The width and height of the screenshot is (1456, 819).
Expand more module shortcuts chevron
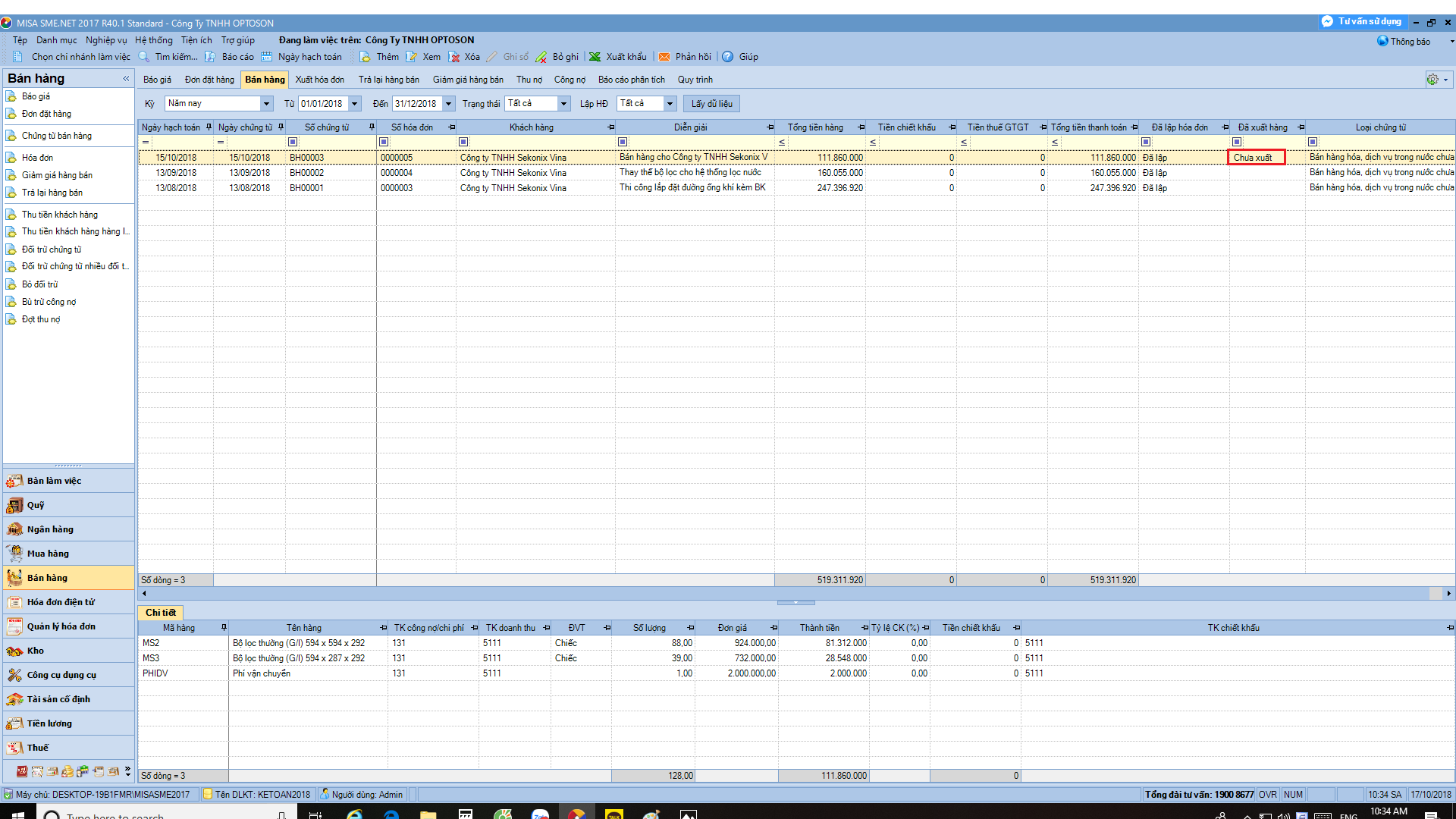click(127, 771)
